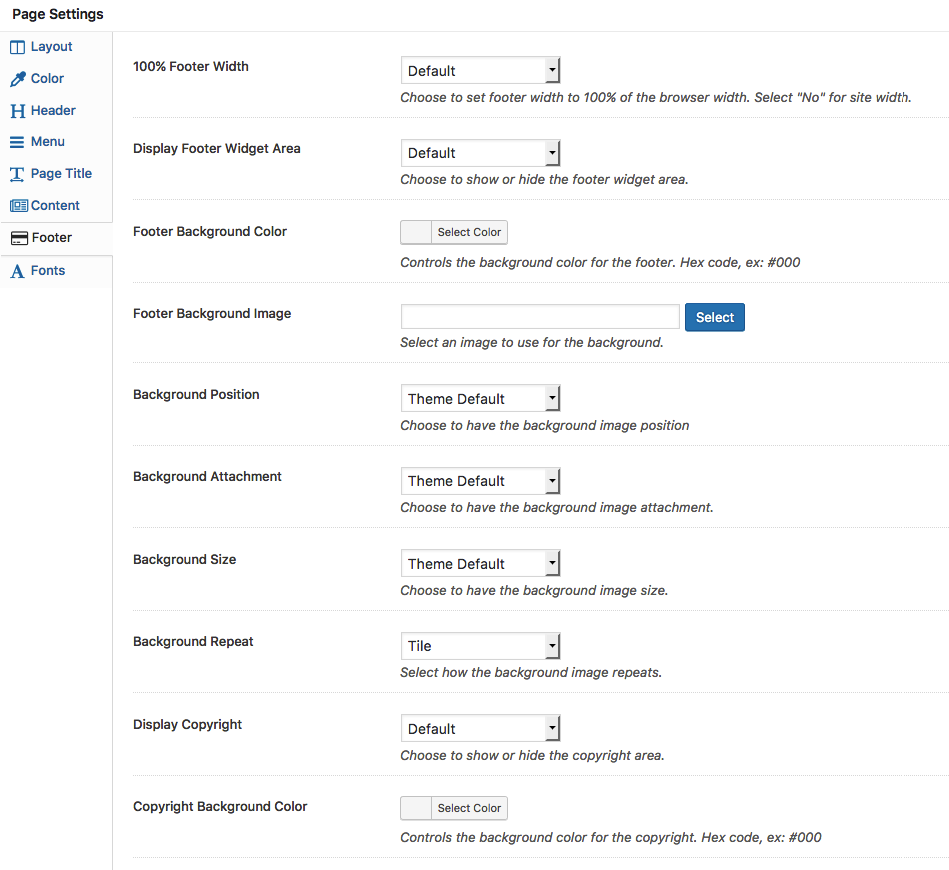The width and height of the screenshot is (949, 870).
Task: Click the Color eyedropper icon
Action: coord(18,79)
